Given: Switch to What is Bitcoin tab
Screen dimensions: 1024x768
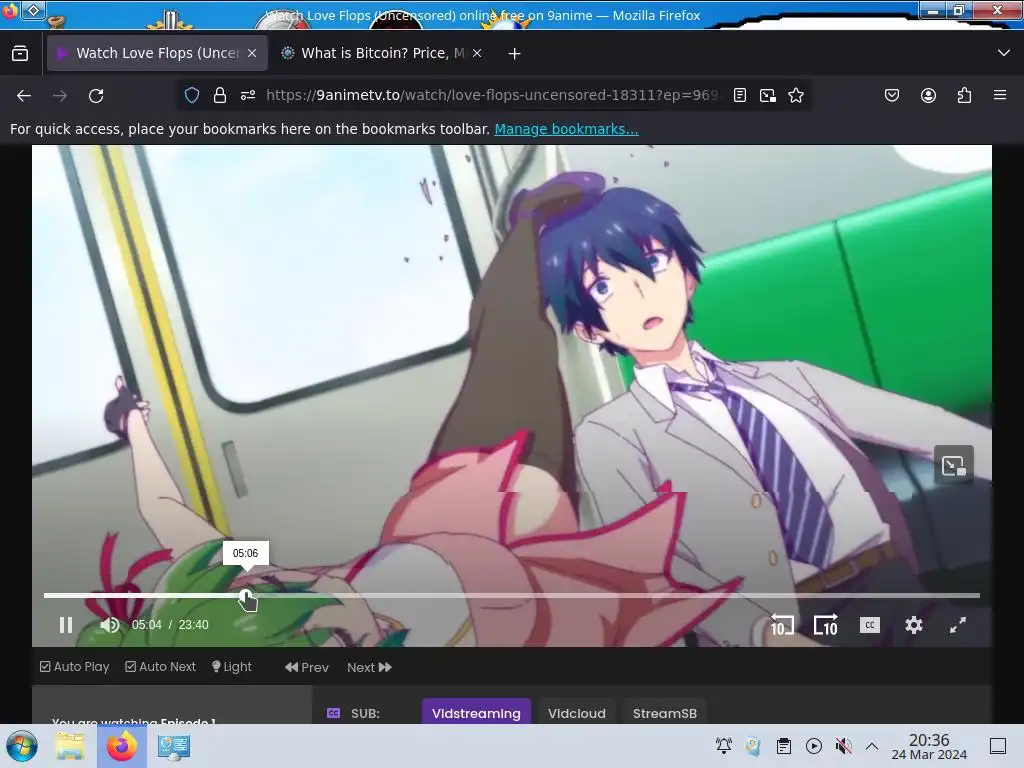Looking at the screenshot, I should (x=382, y=53).
